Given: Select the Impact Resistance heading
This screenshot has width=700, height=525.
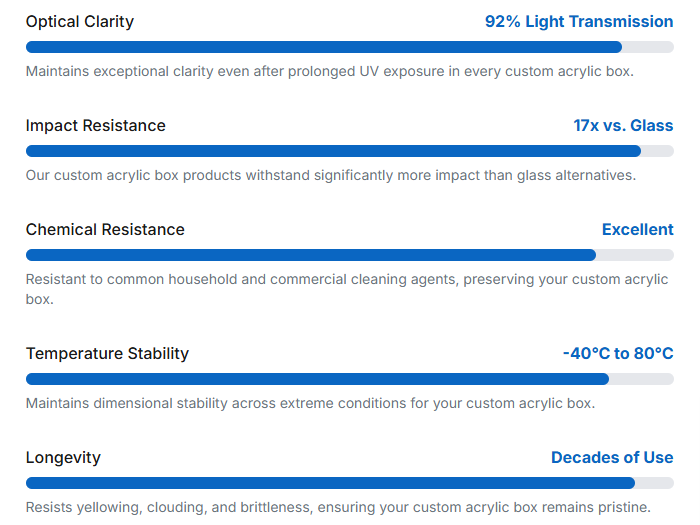Looking at the screenshot, I should click(x=96, y=125).
